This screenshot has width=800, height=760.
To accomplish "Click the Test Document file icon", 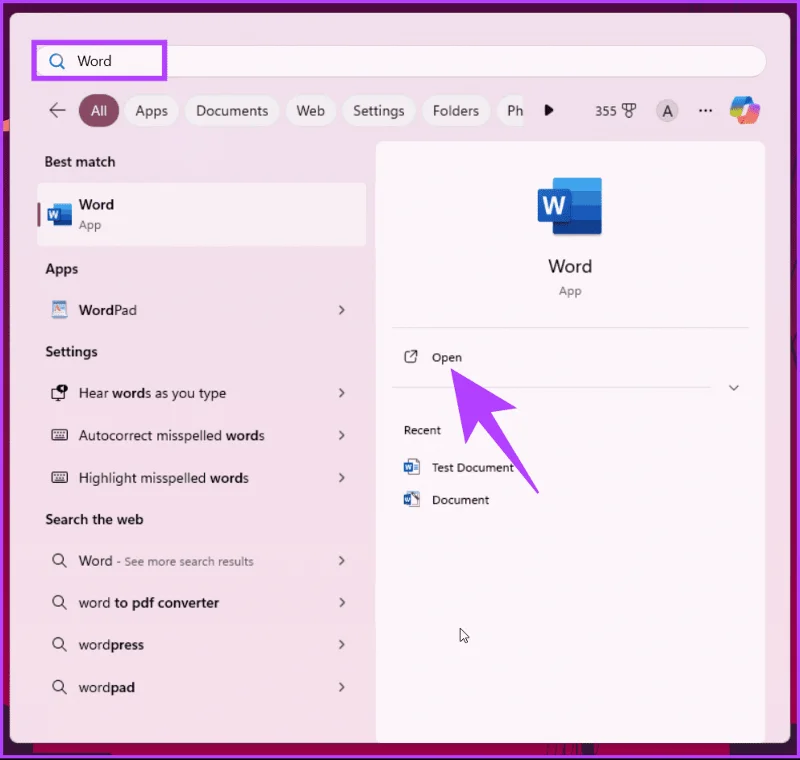I will [x=411, y=467].
